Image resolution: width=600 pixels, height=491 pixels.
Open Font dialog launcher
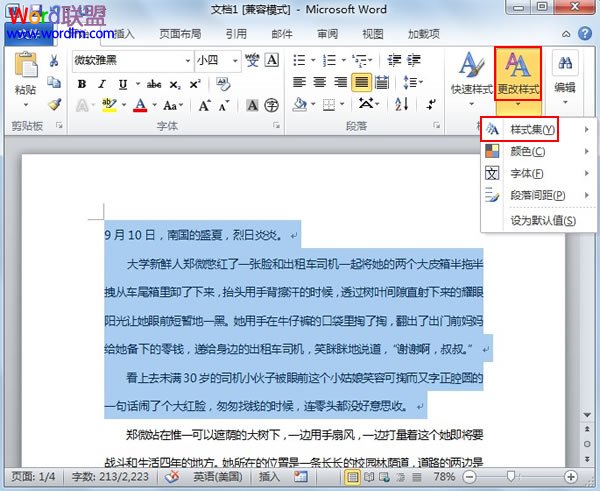tap(276, 125)
